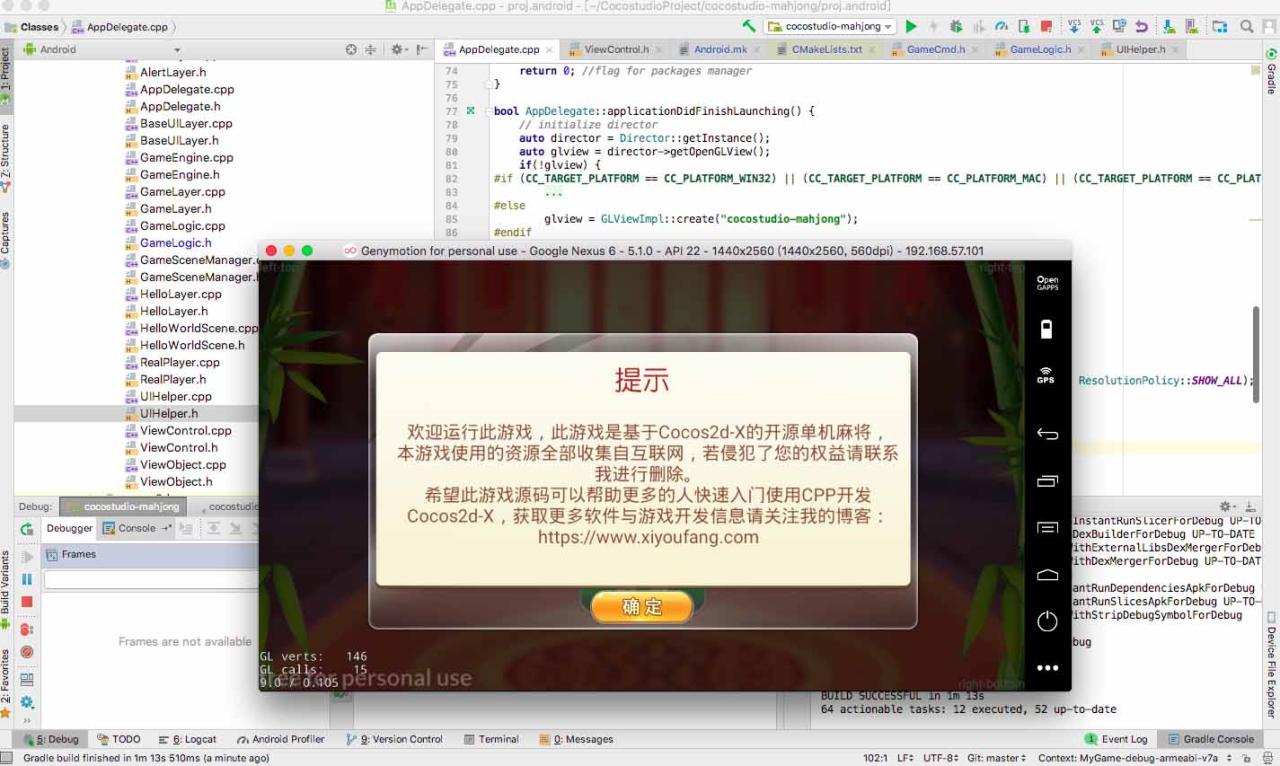Viewport: 1280px width, 766px height.
Task: Open the TODO tool window
Action: [119, 739]
